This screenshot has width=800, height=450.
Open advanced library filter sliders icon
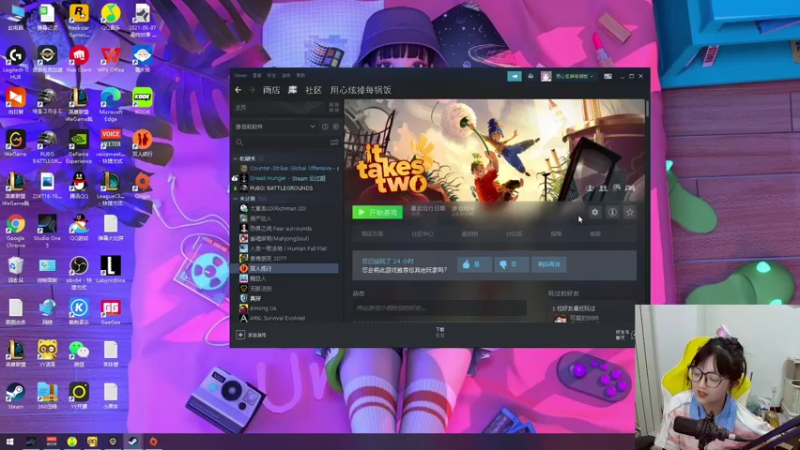pyautogui.click(x=334, y=142)
